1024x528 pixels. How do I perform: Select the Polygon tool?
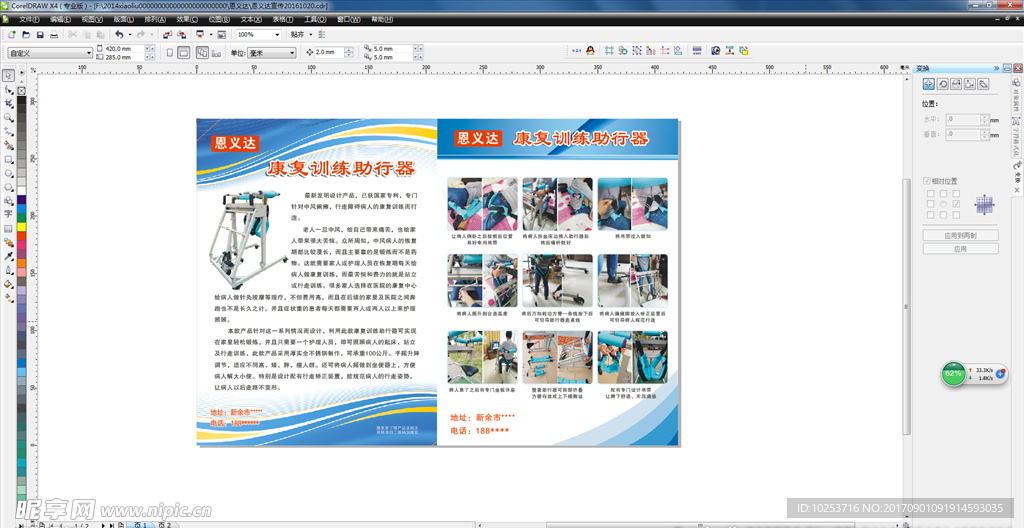8,186
